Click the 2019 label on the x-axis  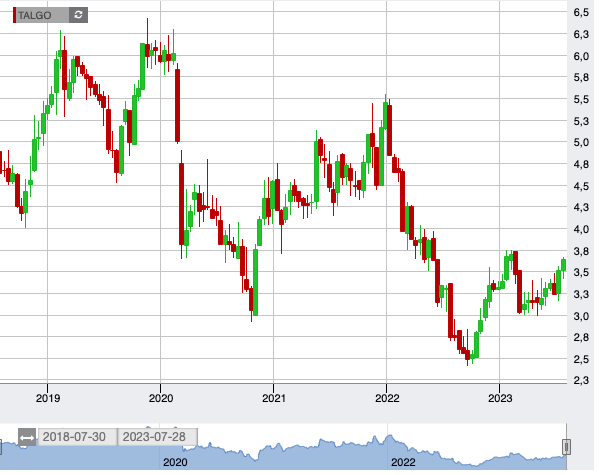[48, 398]
